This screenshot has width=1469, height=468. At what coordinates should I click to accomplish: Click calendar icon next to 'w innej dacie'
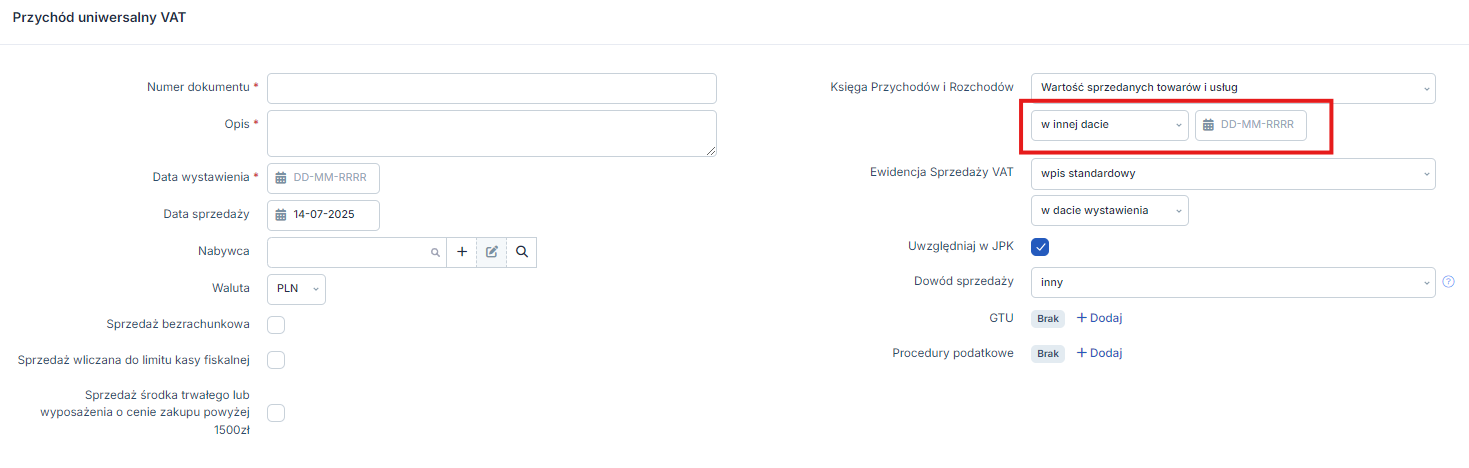point(1209,125)
